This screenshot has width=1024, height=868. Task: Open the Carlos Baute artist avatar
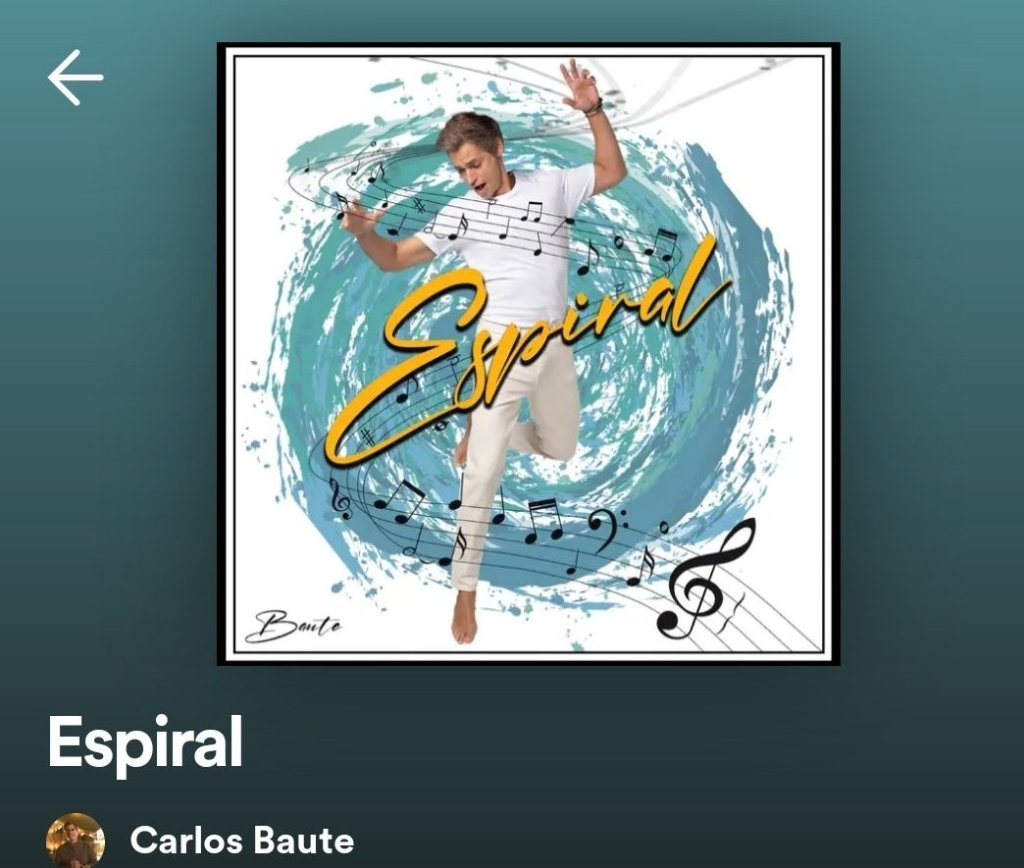coord(76,841)
